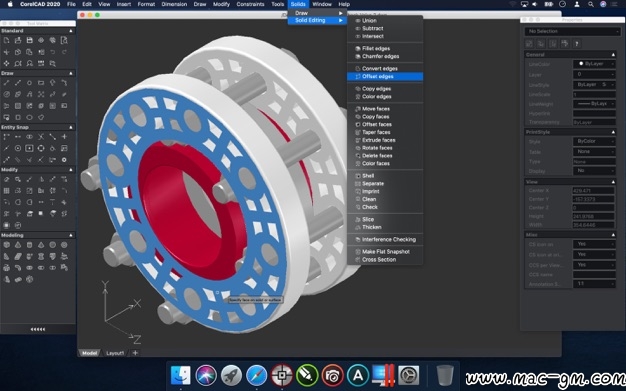Toggle the Center entity snap circle-dot icon
This screenshot has width=626, height=391.
click(18, 148)
